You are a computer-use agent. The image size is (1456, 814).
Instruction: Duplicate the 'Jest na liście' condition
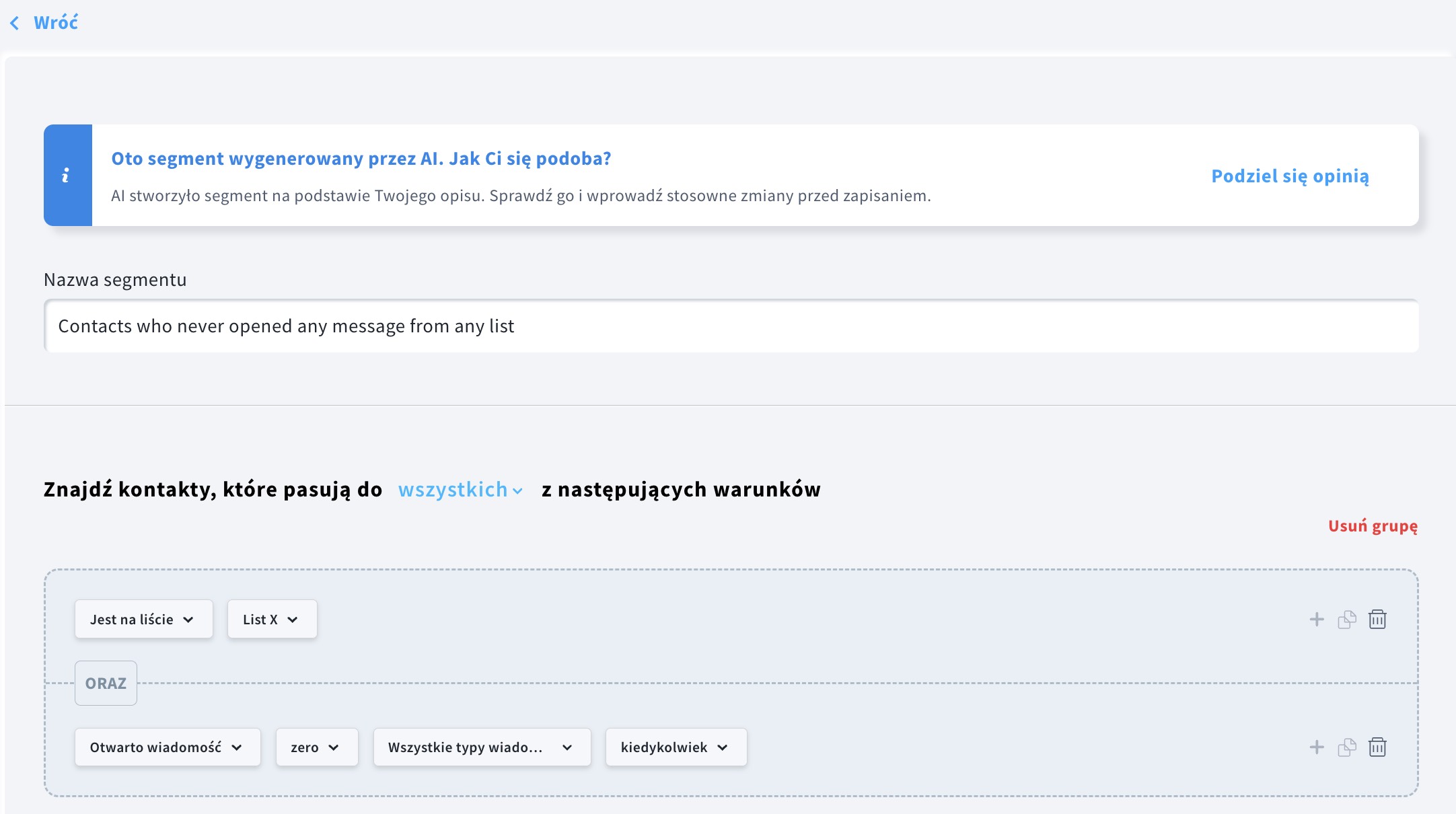coord(1346,620)
